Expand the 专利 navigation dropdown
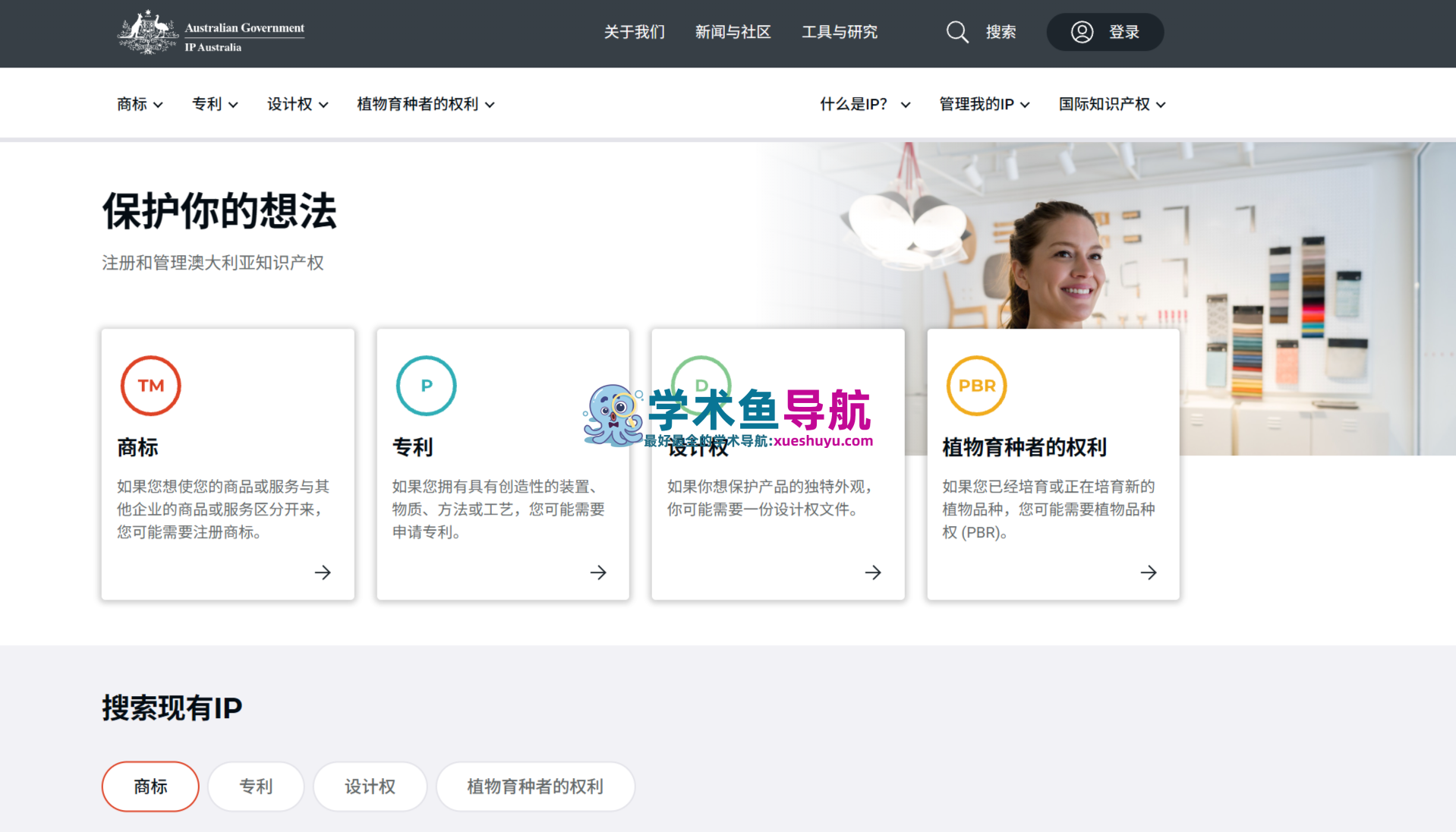This screenshot has width=1456, height=832. [215, 104]
